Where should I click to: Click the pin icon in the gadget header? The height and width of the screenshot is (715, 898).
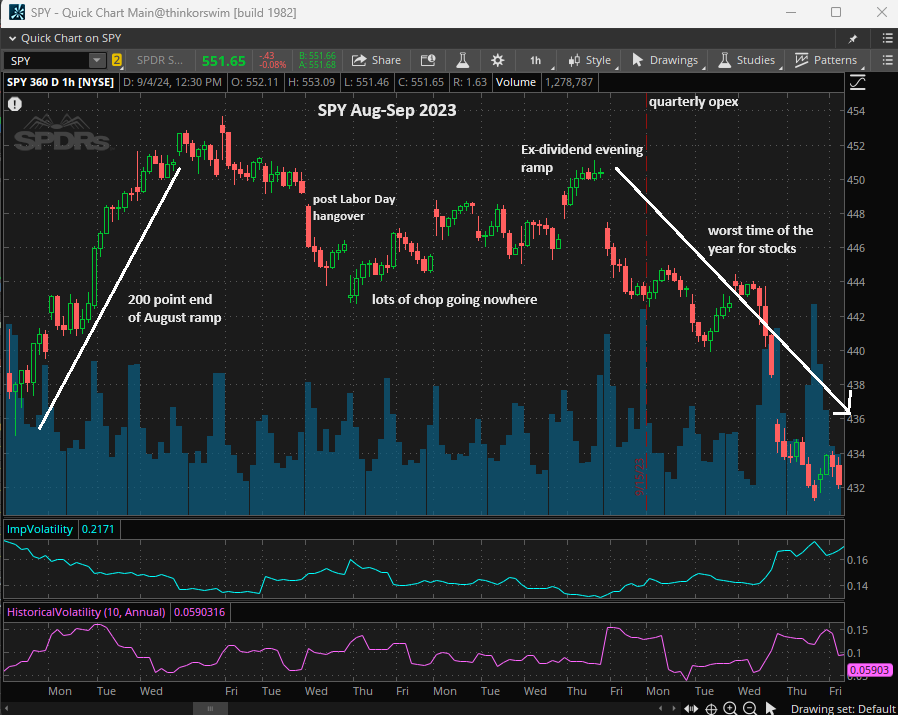pyautogui.click(x=853, y=38)
